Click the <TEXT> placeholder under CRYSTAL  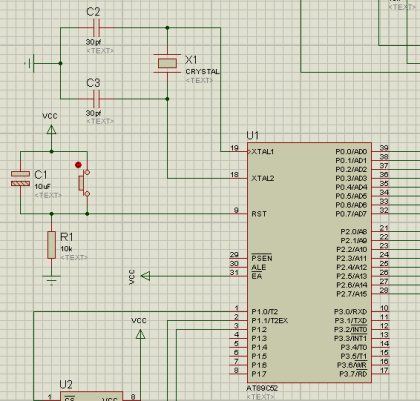tap(199, 80)
